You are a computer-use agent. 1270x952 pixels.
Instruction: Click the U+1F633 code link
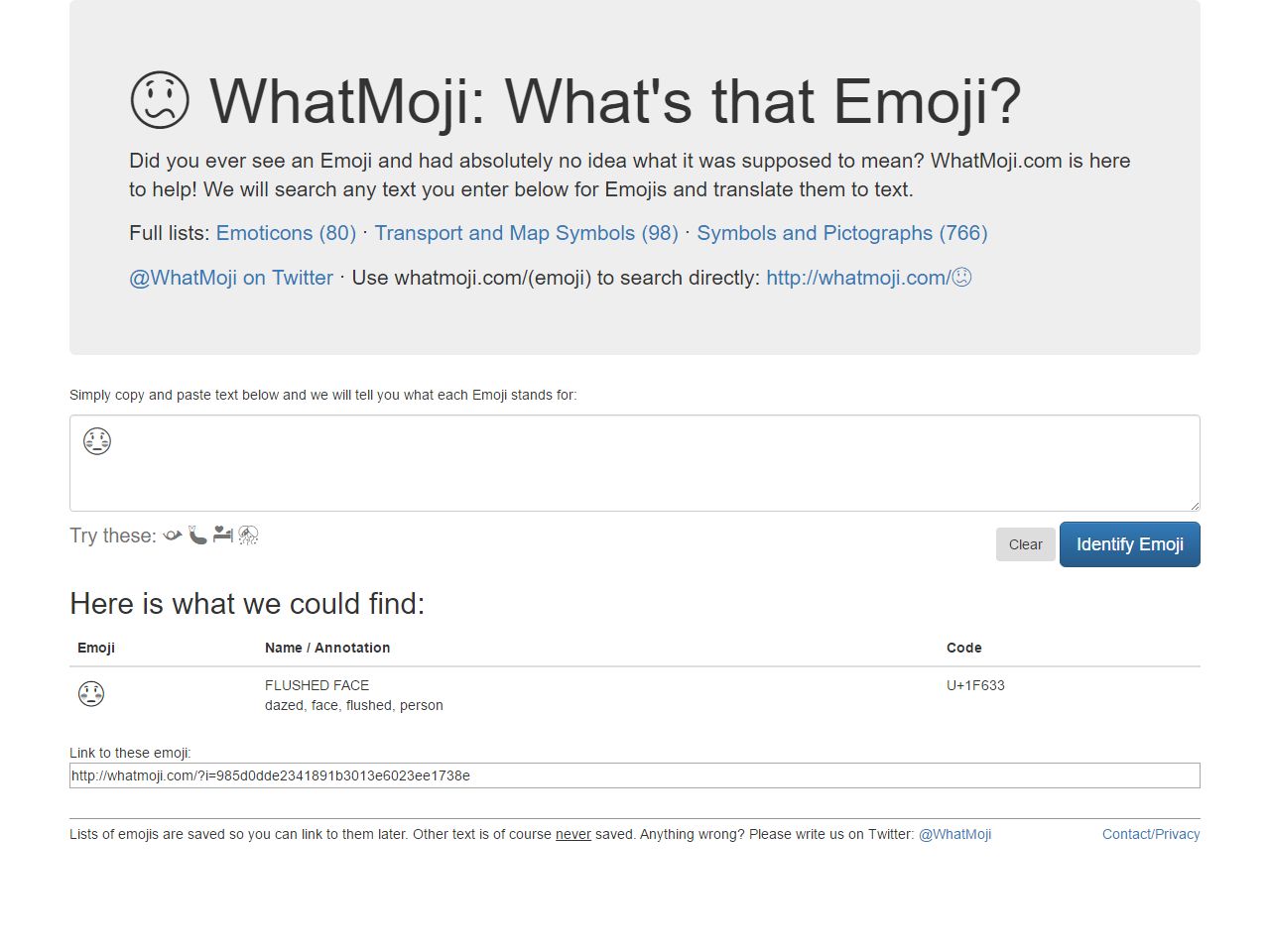click(975, 685)
